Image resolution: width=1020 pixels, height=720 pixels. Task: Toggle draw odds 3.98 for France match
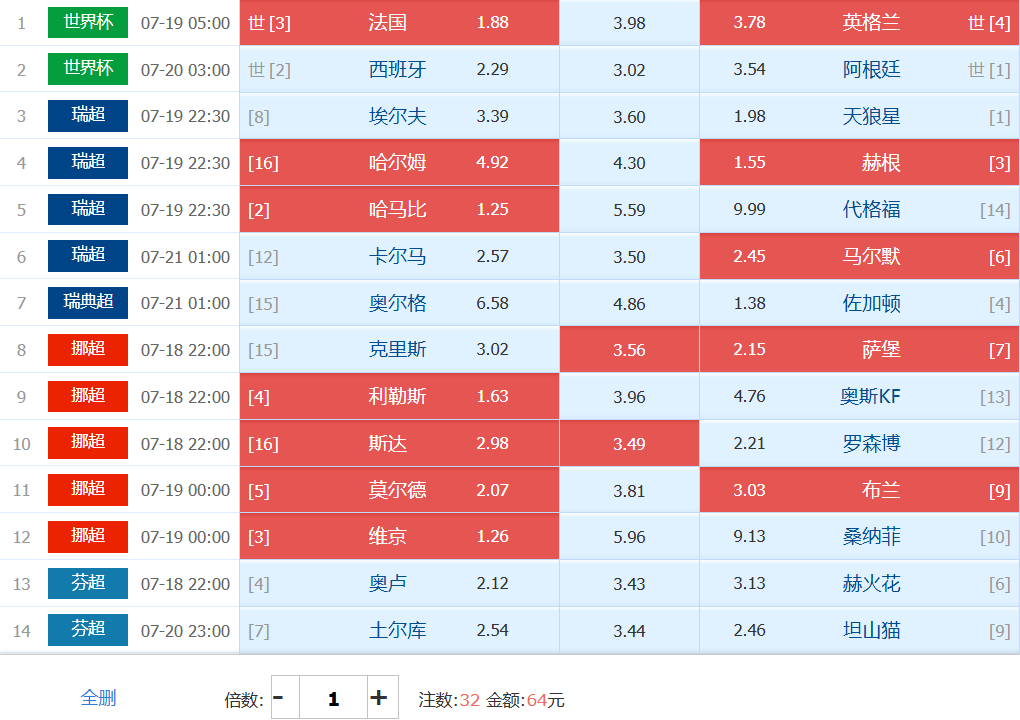(629, 23)
